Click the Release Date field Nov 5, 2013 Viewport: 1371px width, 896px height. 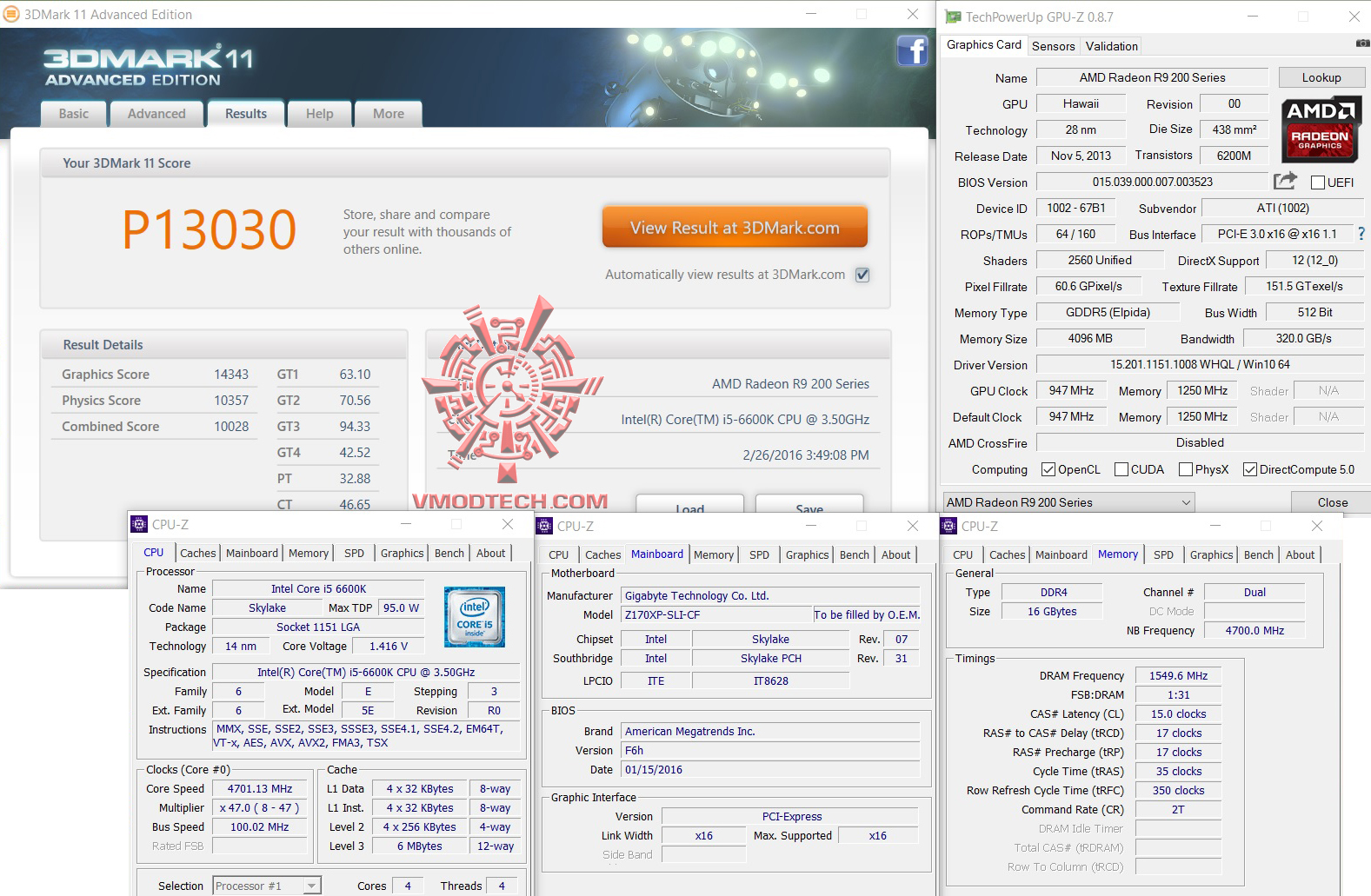click(x=1081, y=156)
